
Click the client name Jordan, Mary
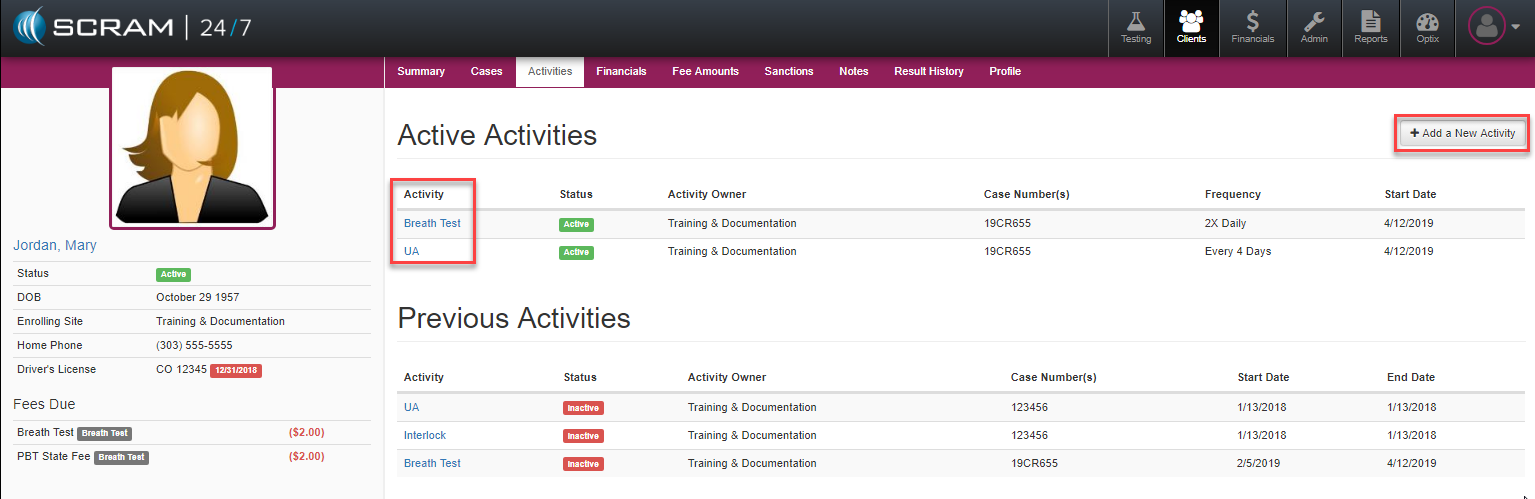pyautogui.click(x=55, y=246)
